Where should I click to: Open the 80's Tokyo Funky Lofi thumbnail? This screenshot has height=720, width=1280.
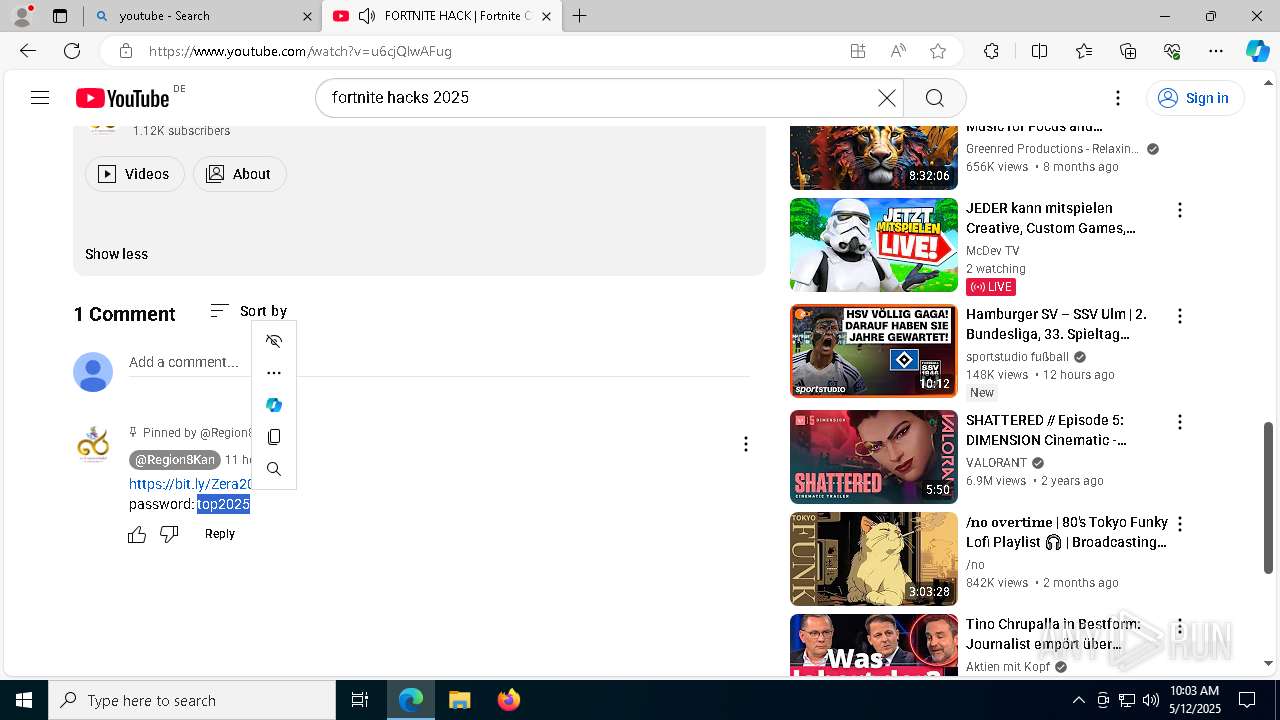(874, 559)
